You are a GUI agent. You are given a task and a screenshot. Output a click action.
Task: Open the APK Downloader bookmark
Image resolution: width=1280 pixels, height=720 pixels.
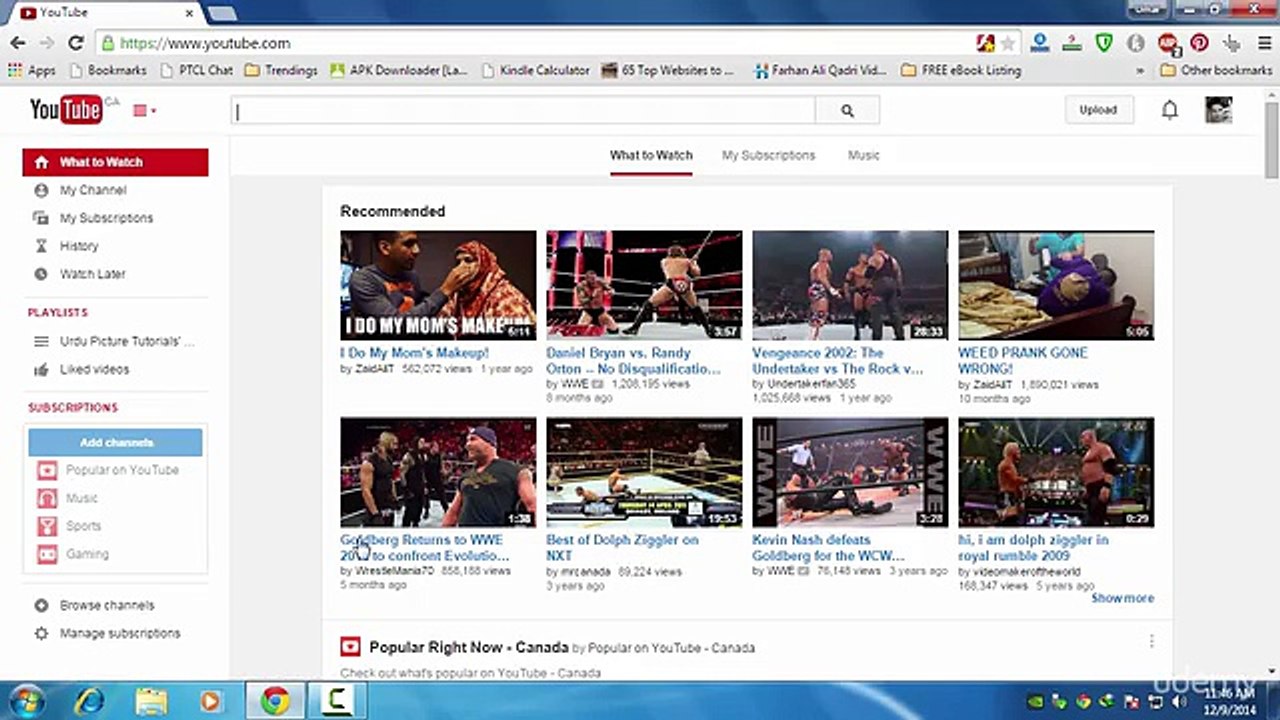(x=398, y=71)
